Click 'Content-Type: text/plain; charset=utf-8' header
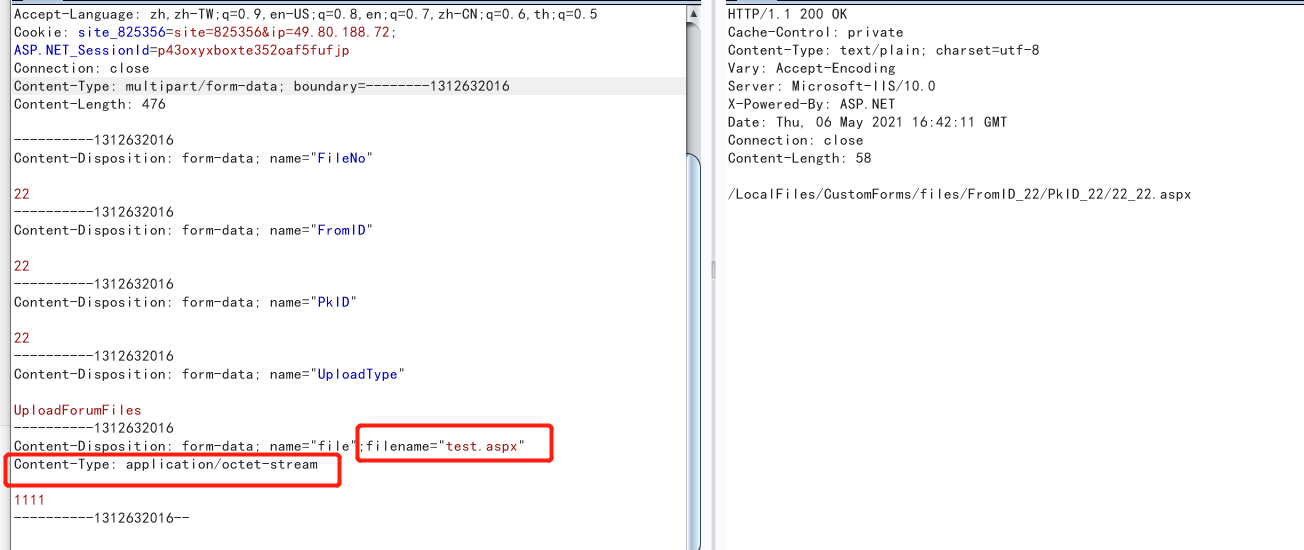This screenshot has height=550, width=1304. [884, 50]
